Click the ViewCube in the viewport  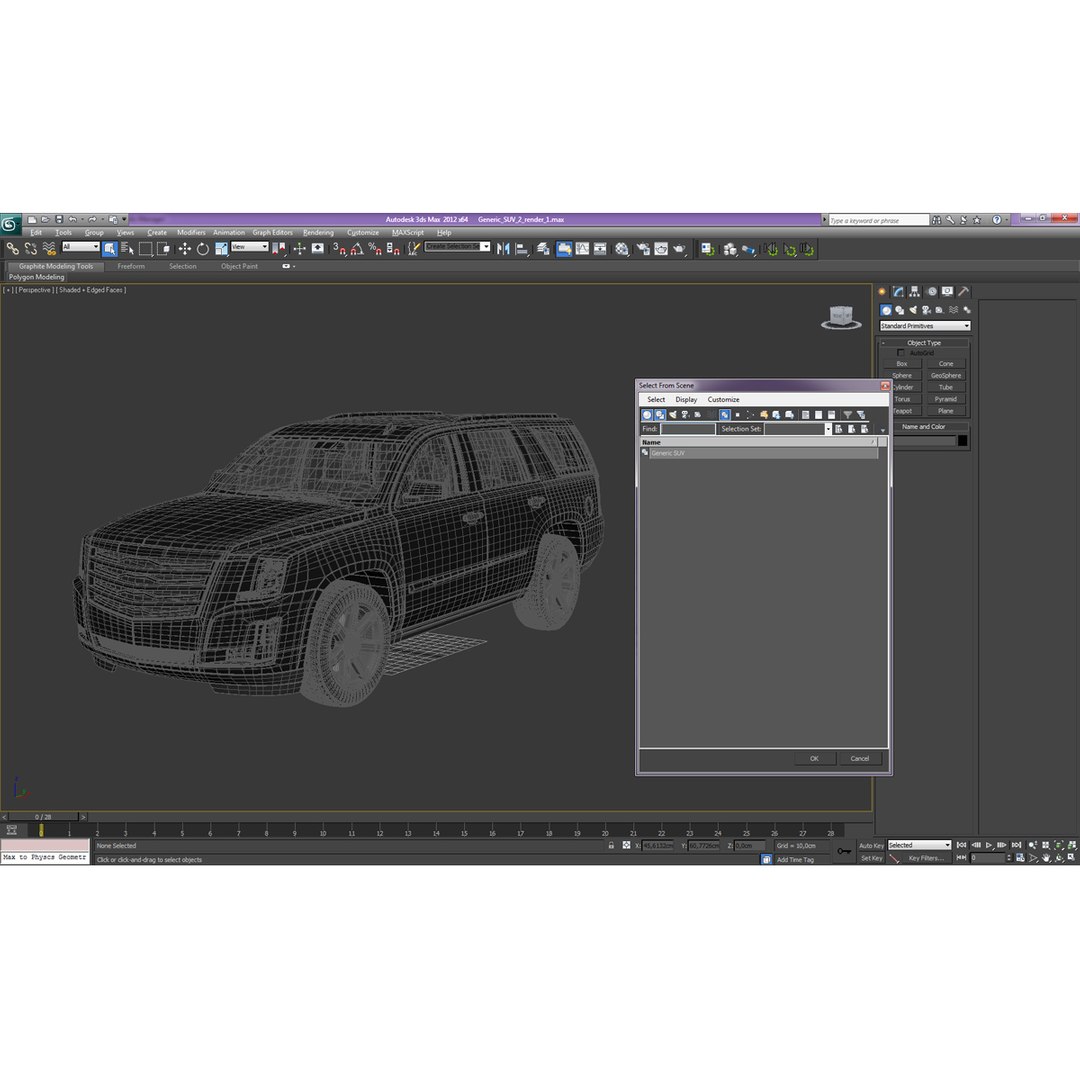(x=841, y=318)
